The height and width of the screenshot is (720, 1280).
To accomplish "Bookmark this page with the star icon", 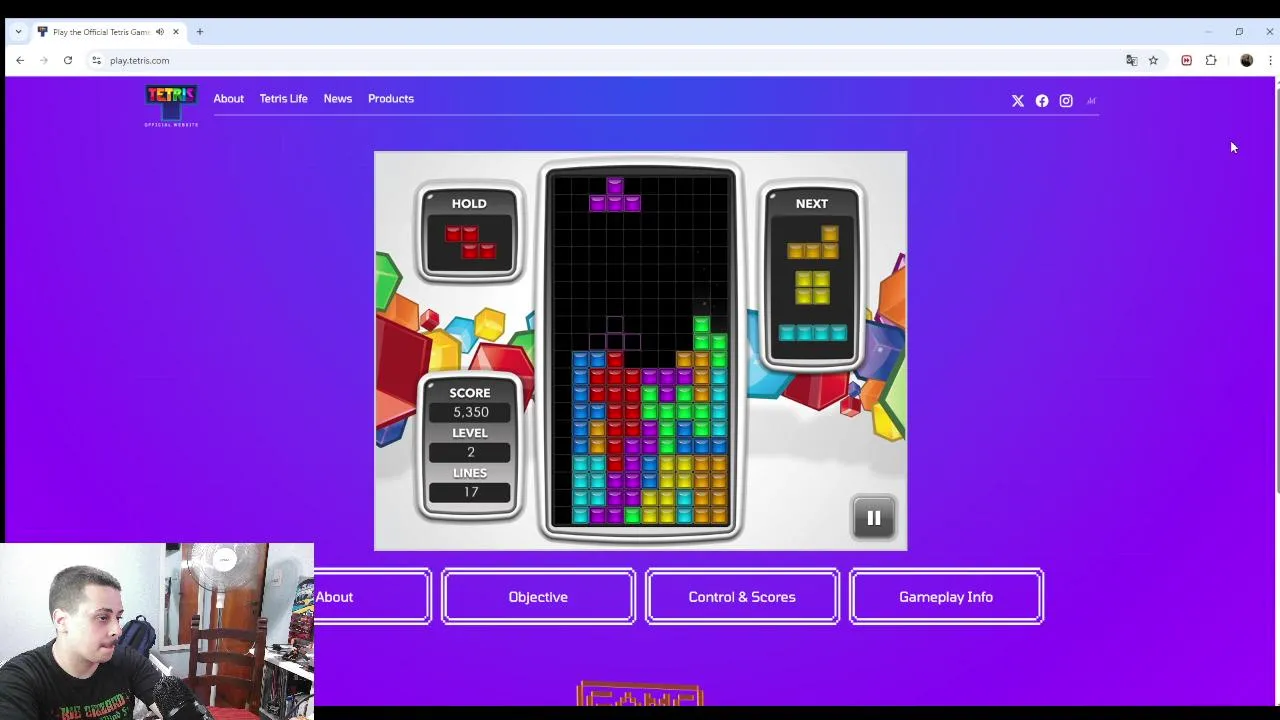I will pyautogui.click(x=1153, y=60).
